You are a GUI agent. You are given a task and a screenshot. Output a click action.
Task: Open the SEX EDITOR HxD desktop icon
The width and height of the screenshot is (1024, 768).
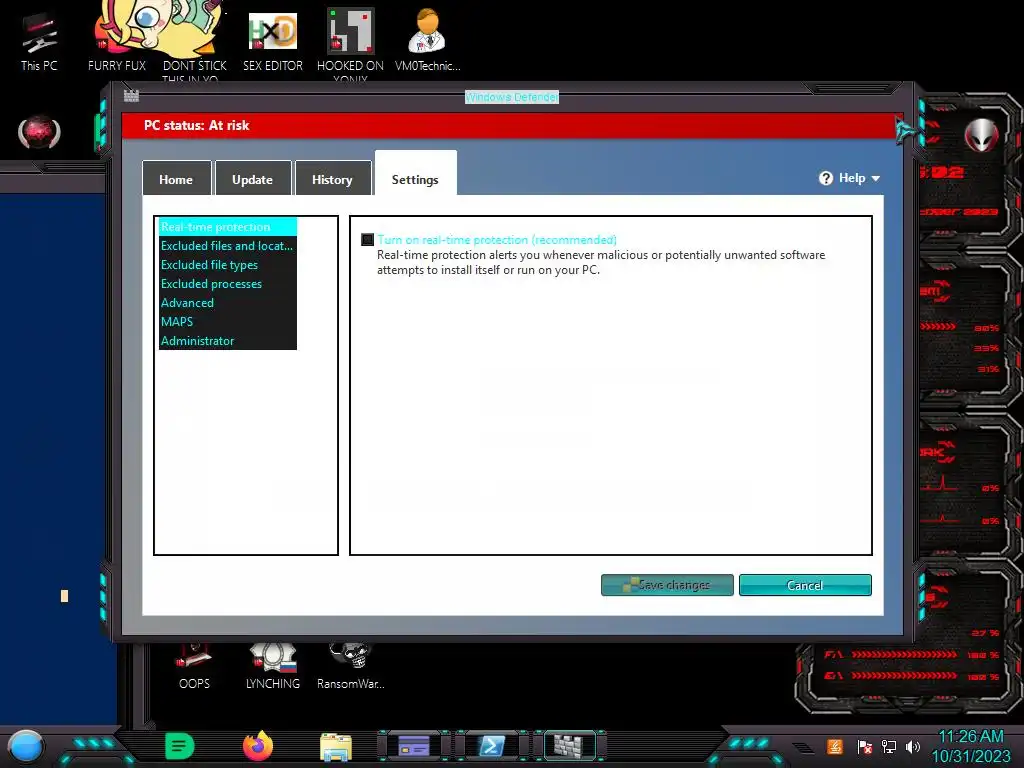(x=273, y=40)
